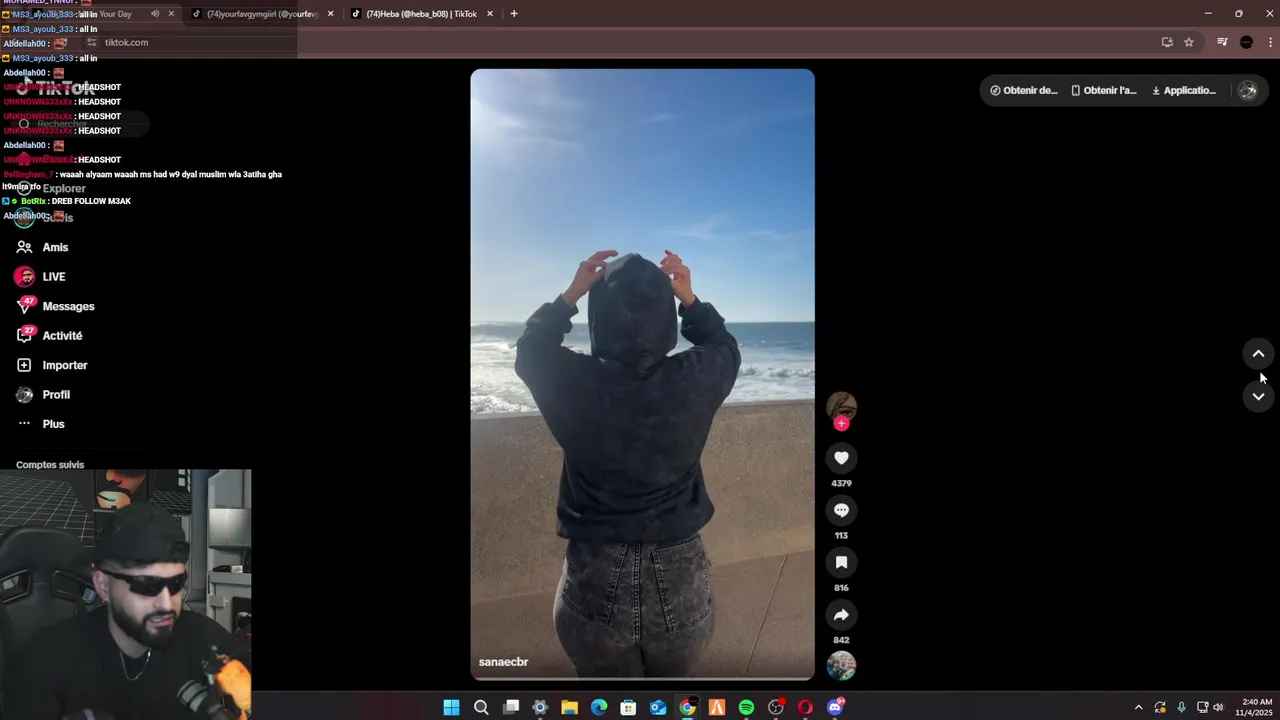Open taskbar Search
This screenshot has height=720, width=1280.
(481, 708)
